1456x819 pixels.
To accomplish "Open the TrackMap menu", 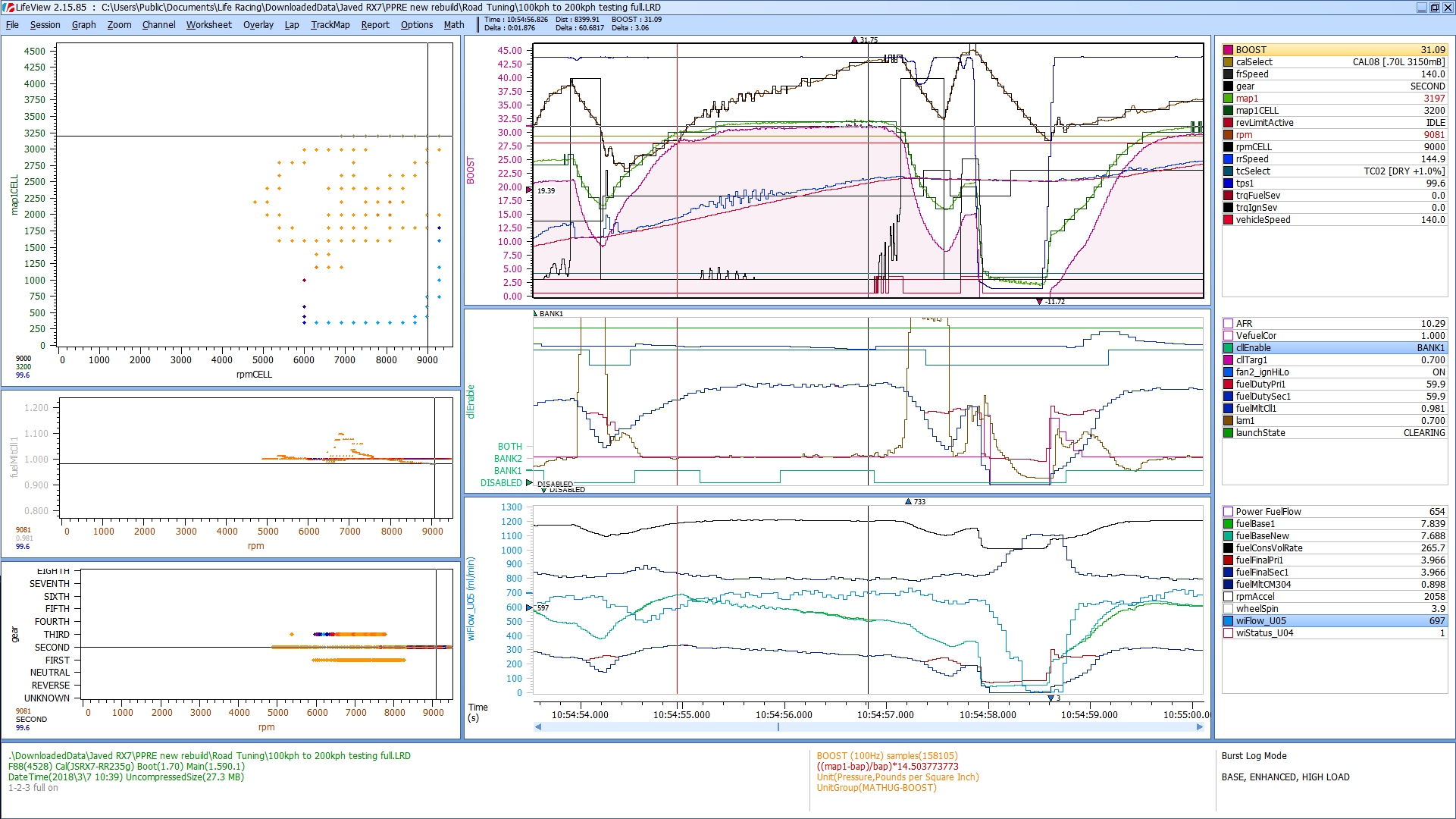I will tap(330, 25).
